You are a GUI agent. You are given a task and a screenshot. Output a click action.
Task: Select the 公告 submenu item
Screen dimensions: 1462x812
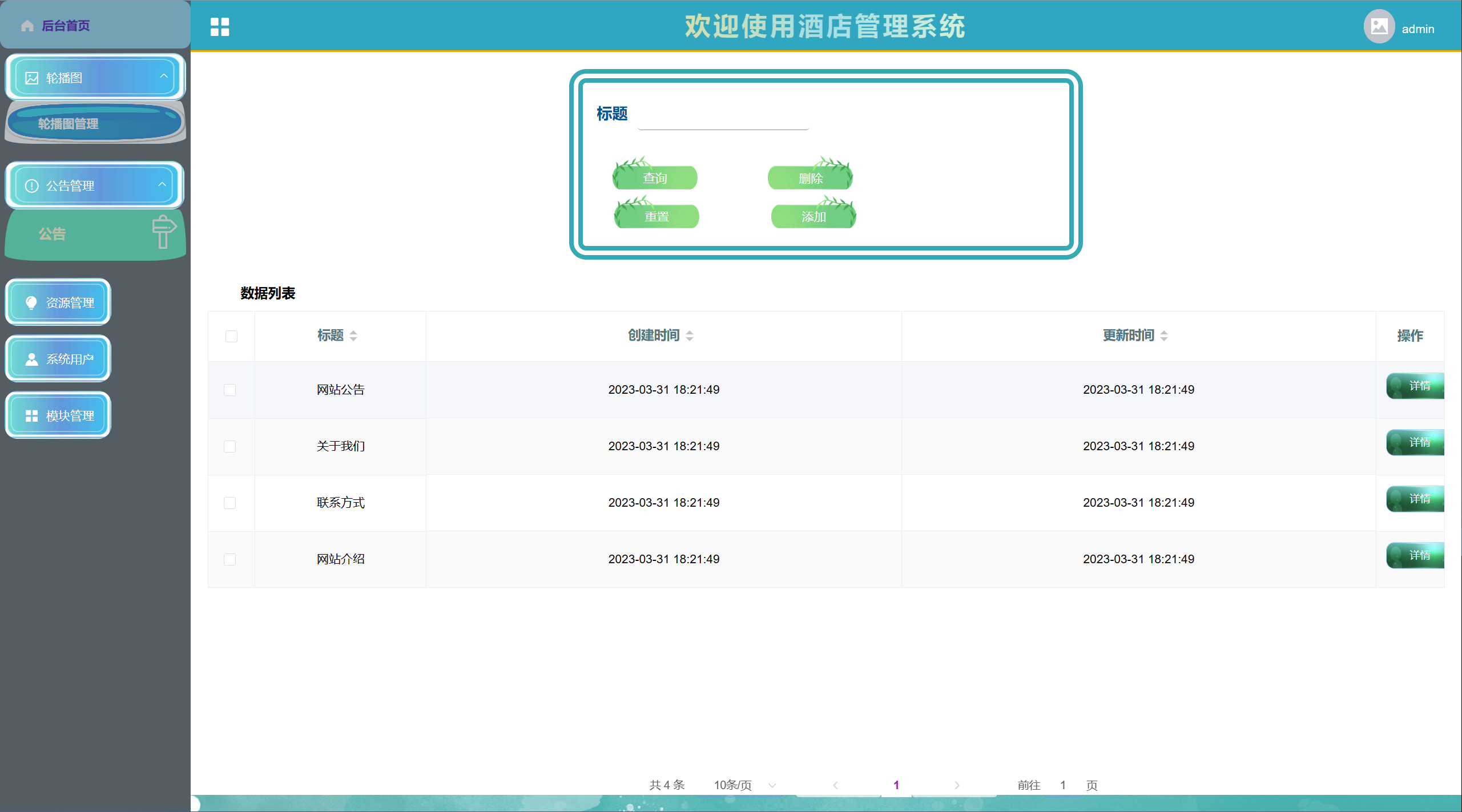[53, 234]
